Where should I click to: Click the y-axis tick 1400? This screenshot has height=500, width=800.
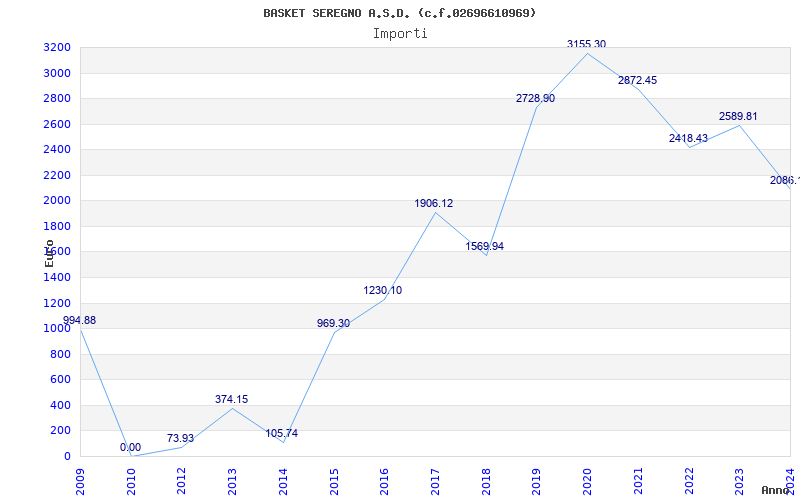57,277
